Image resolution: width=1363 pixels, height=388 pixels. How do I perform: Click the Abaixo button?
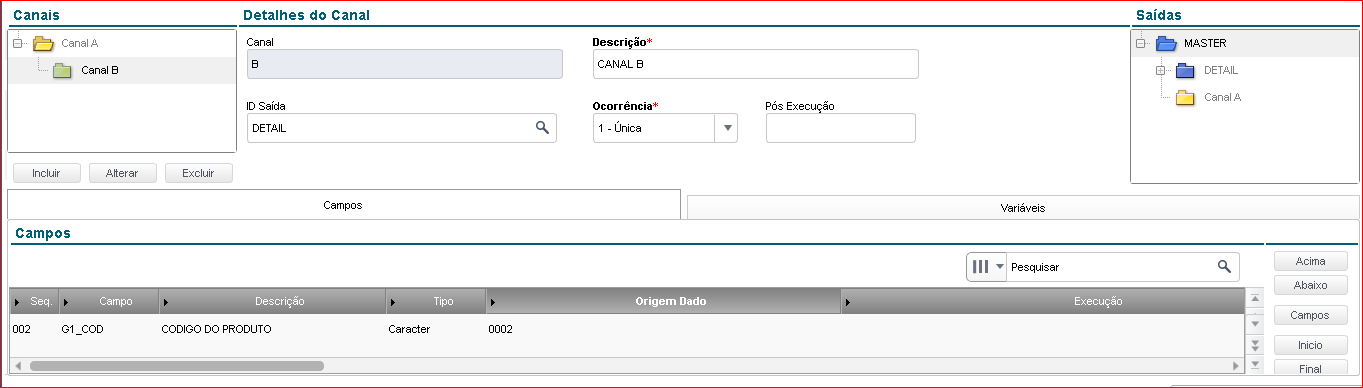pos(1310,285)
